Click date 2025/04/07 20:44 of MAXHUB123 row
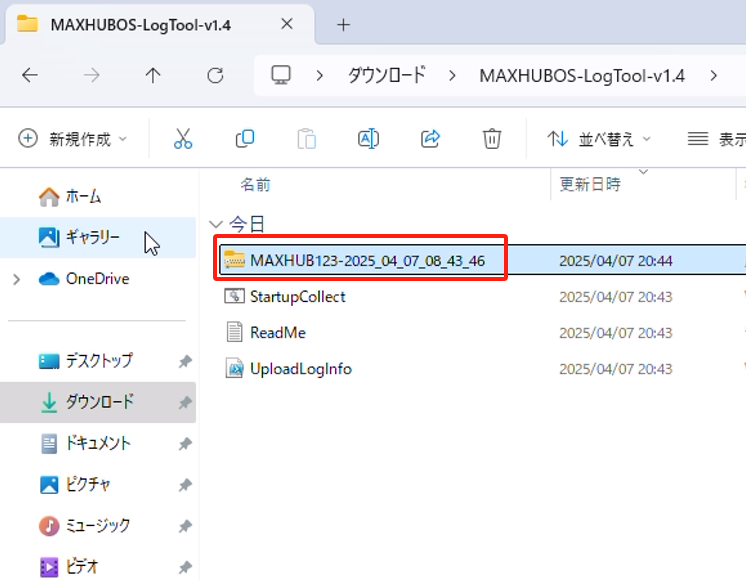Viewport: 746px width, 581px height. click(616, 261)
